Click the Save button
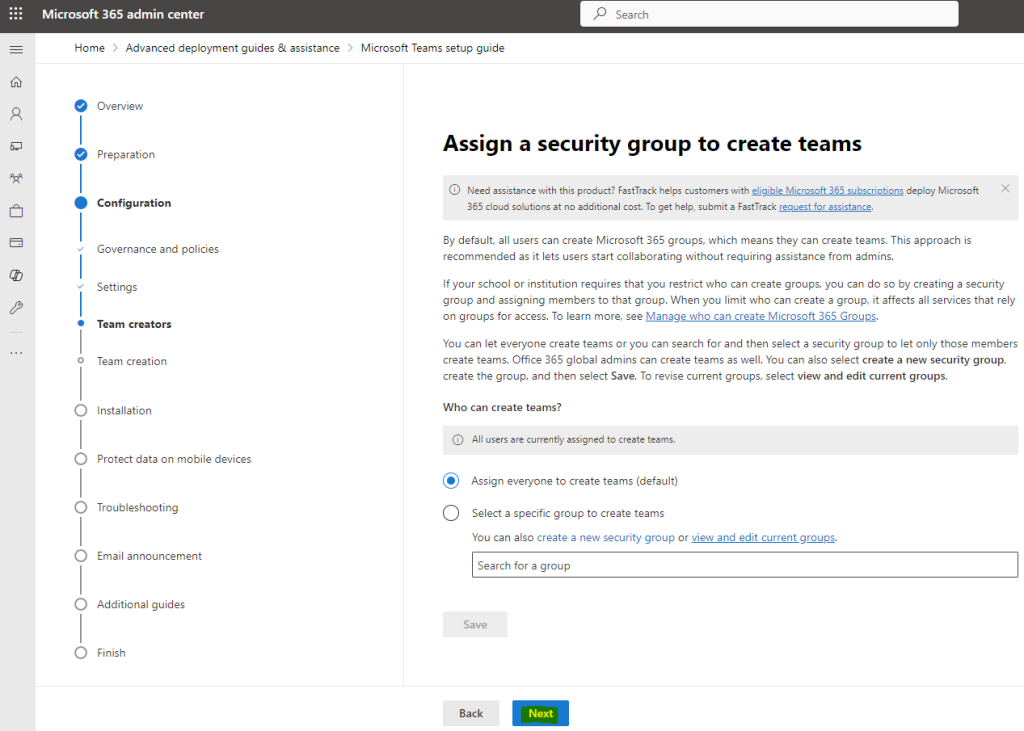1024x731 pixels. tap(475, 625)
